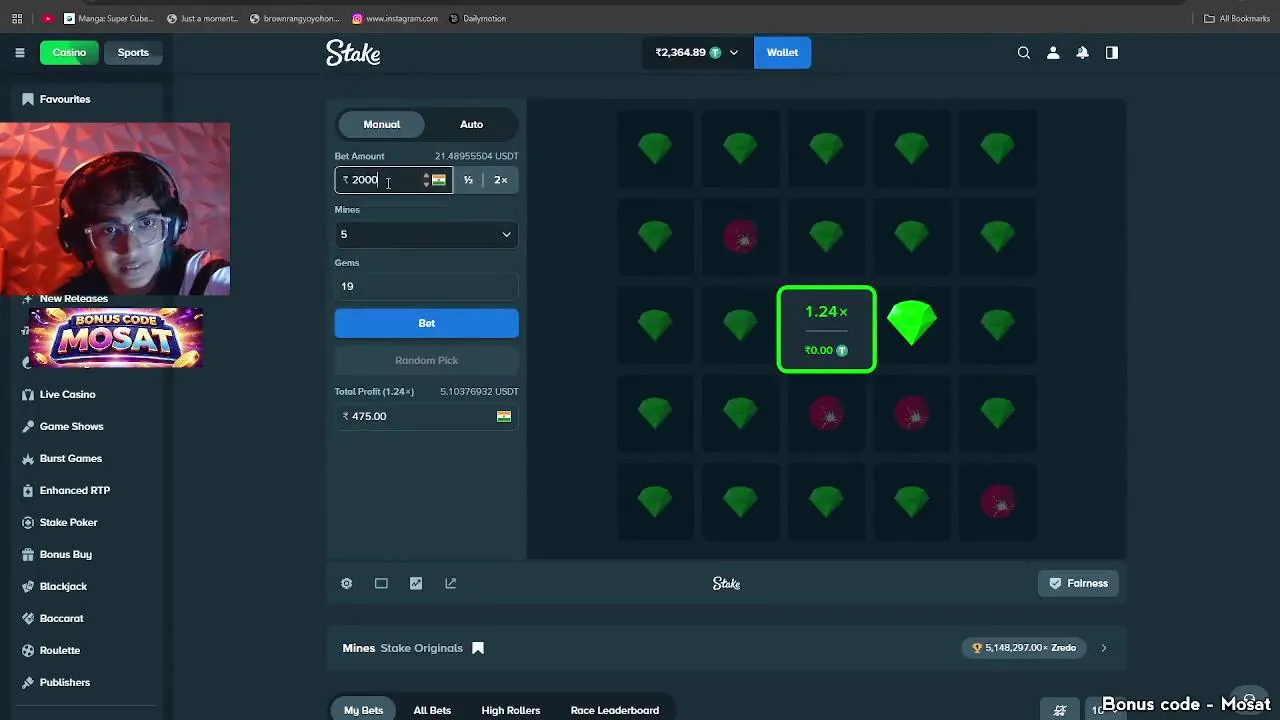Open the Wallet
The height and width of the screenshot is (720, 1280).
(782, 53)
